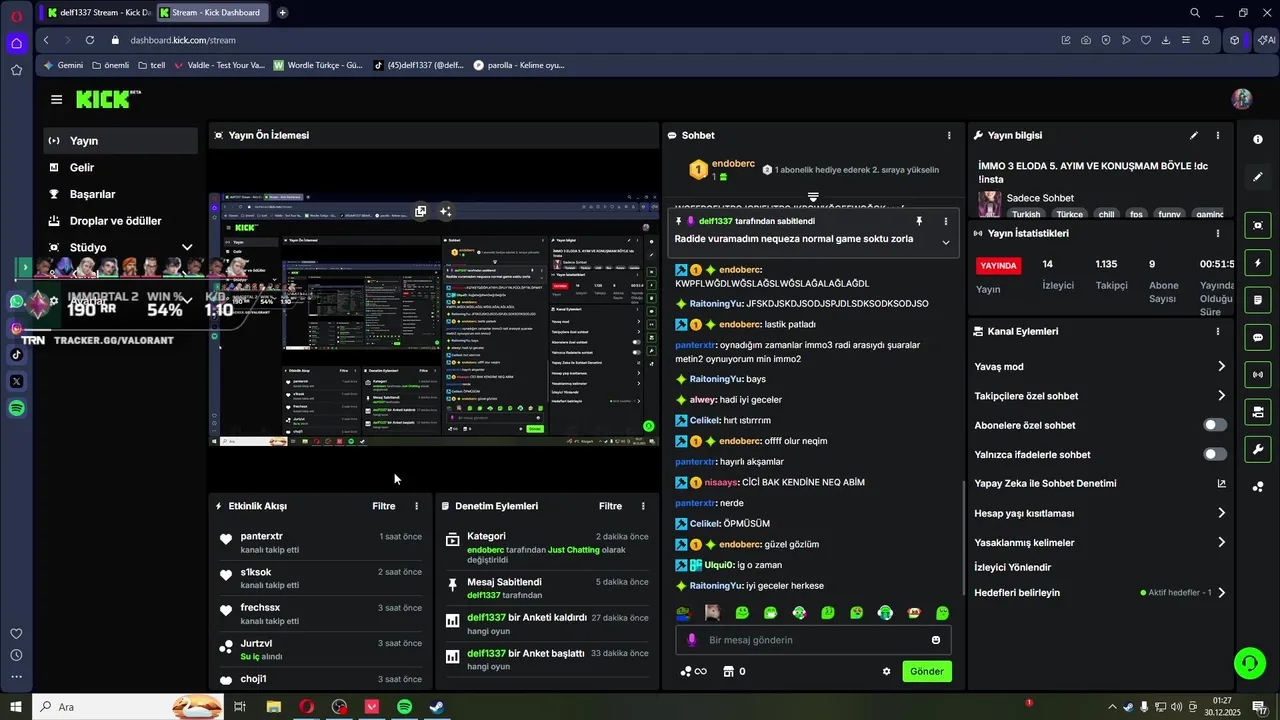Open Yasaklanmış kelimeler arrow
The height and width of the screenshot is (720, 1280).
click(x=1221, y=542)
